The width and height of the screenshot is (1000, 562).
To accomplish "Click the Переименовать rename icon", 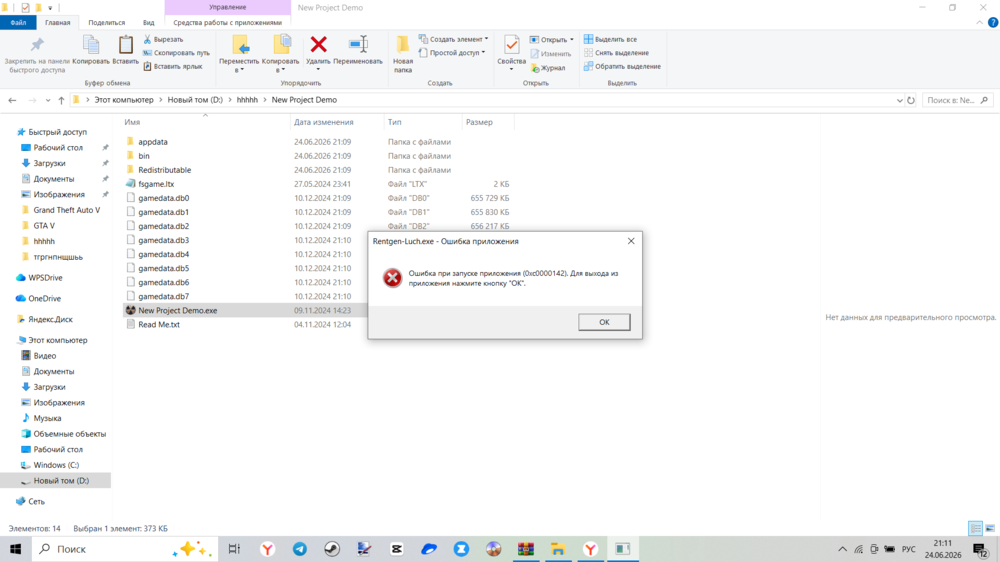I will [x=358, y=45].
